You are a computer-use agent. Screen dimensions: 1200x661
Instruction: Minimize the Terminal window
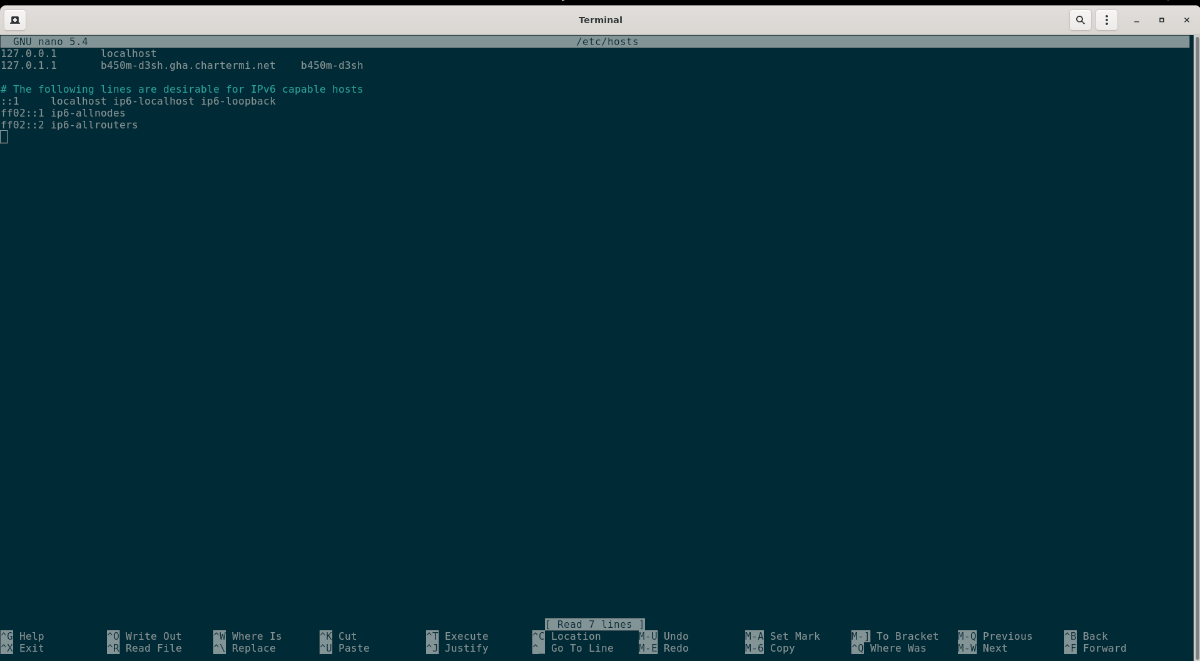coord(1137,19)
